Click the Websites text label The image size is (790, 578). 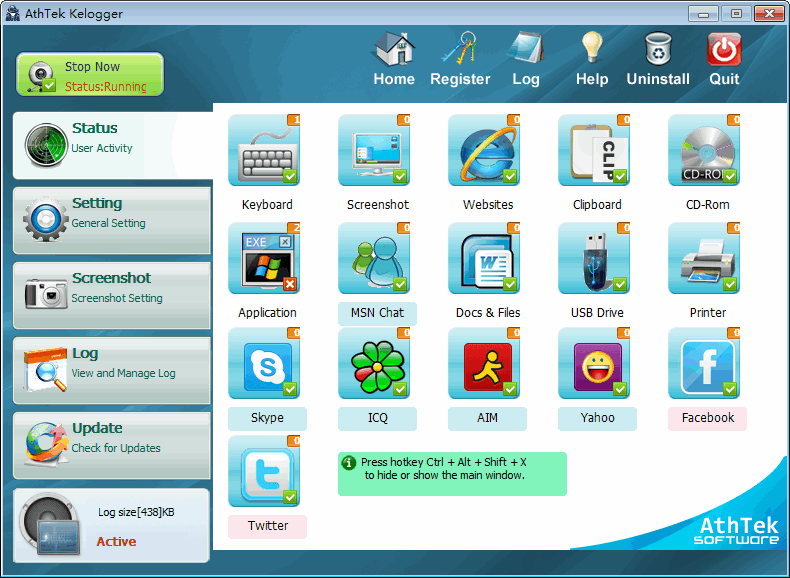[x=488, y=205]
